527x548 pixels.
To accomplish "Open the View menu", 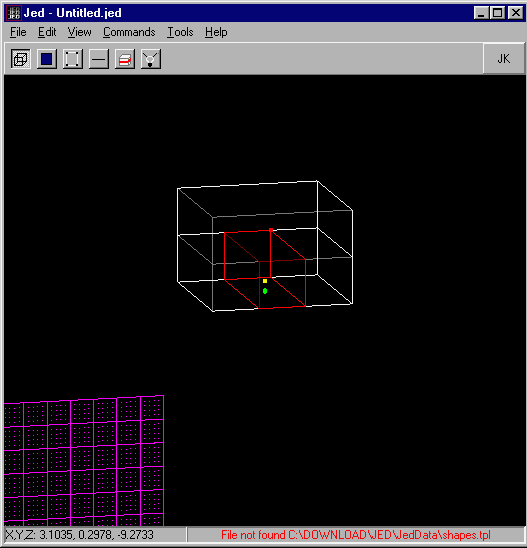I will [x=79, y=32].
